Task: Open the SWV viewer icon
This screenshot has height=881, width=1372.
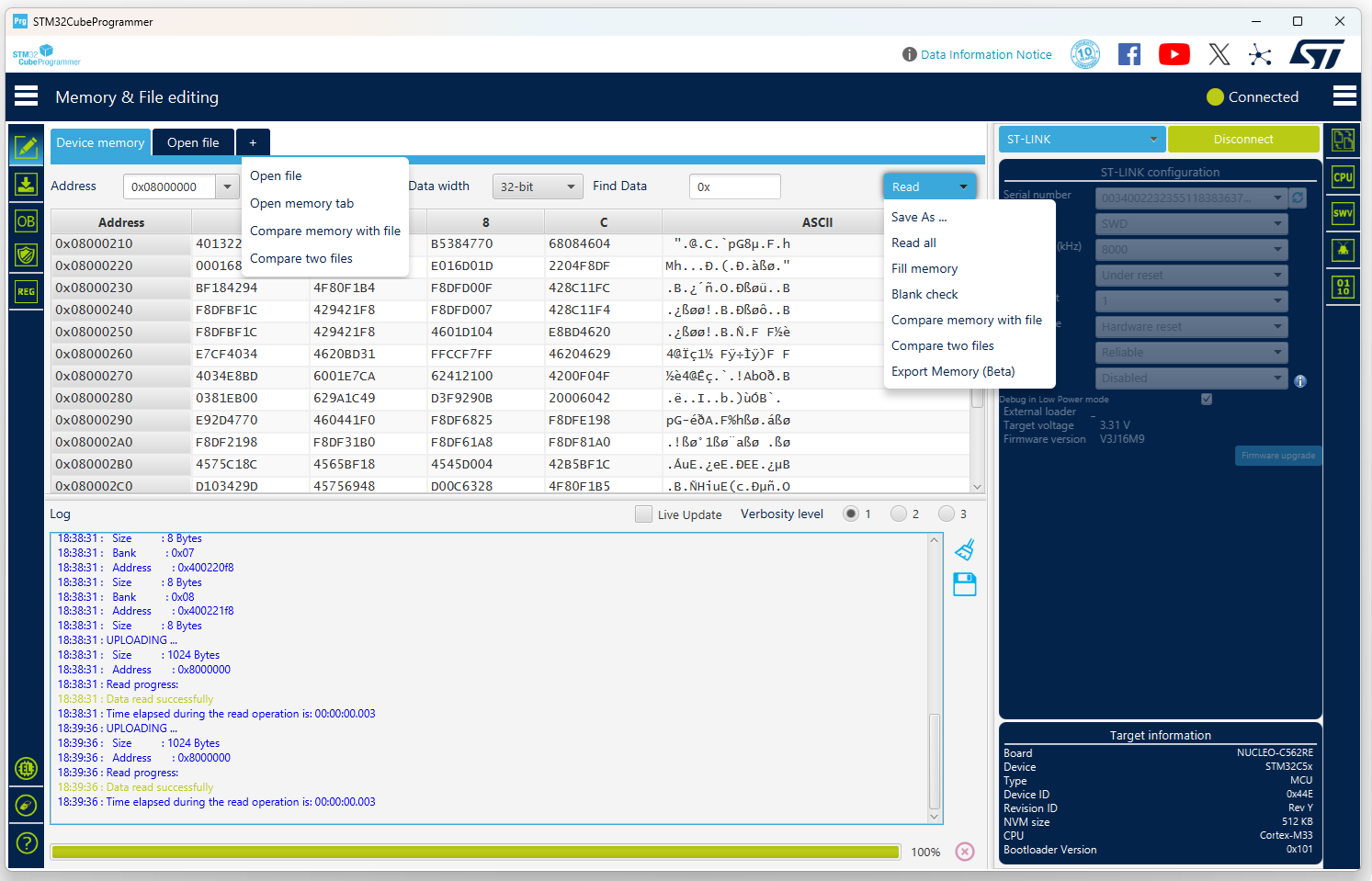Action: 1343,213
